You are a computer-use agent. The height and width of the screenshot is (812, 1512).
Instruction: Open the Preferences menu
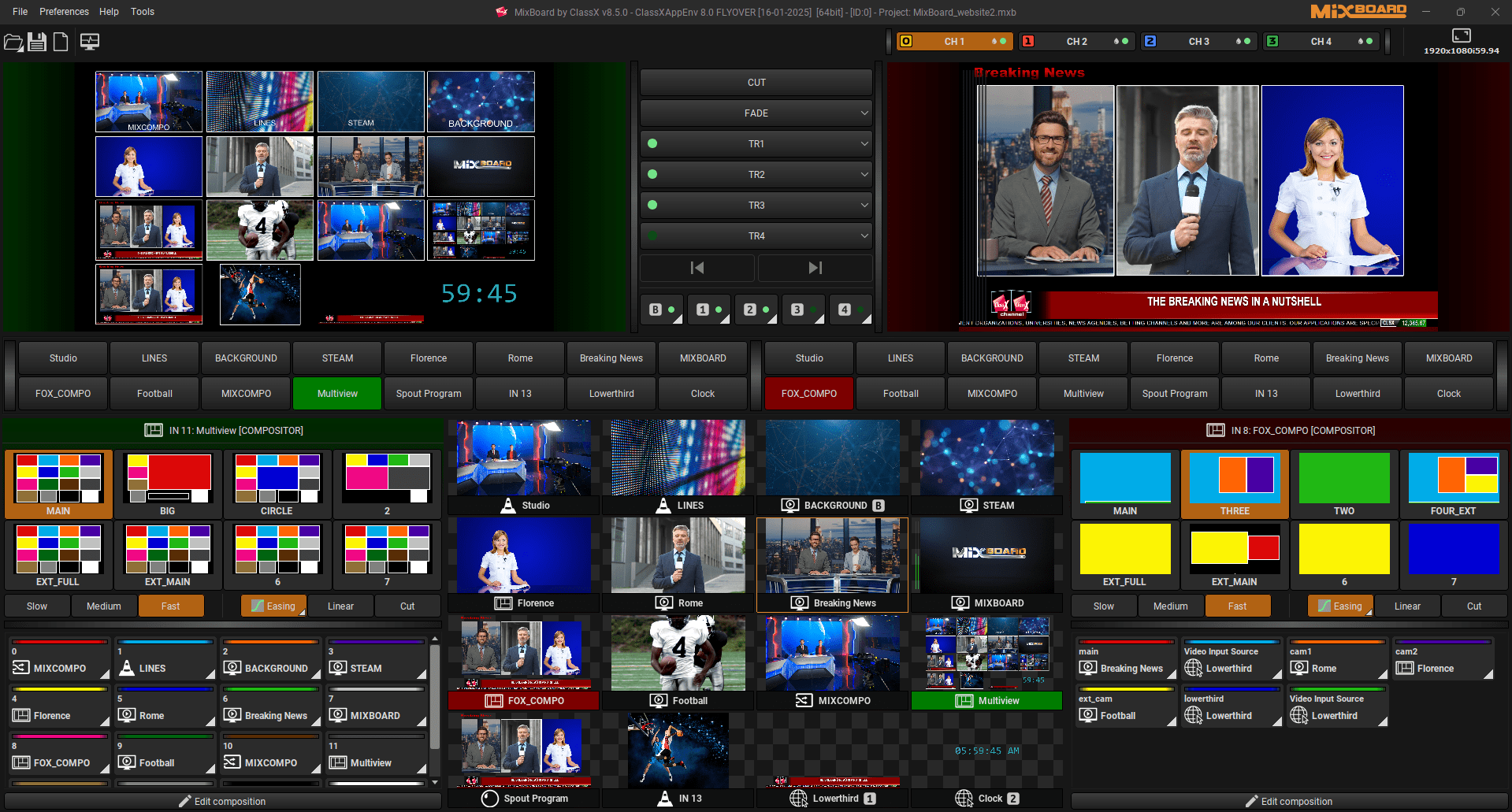64,12
